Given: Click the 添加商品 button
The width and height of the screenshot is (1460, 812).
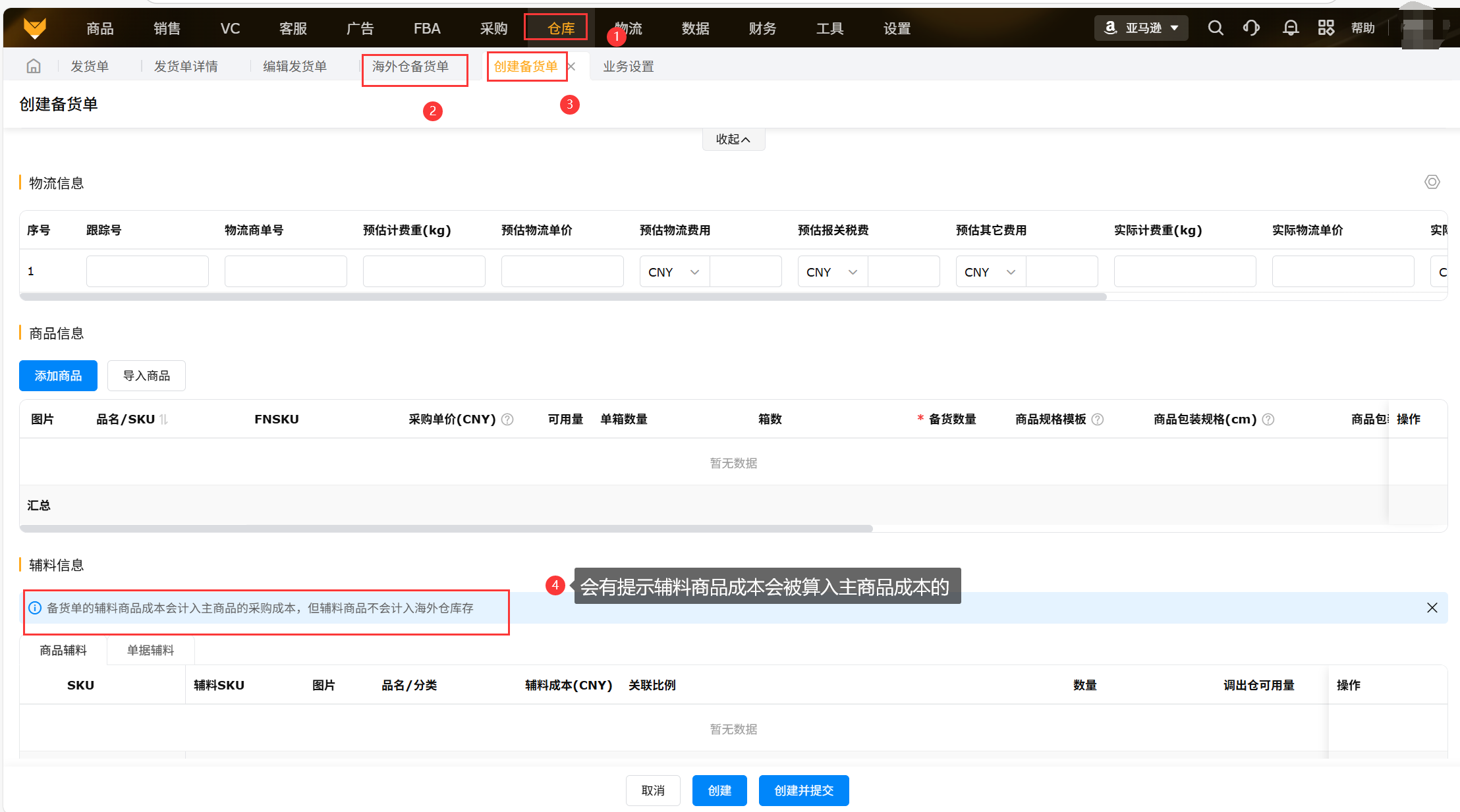Looking at the screenshot, I should point(58,375).
